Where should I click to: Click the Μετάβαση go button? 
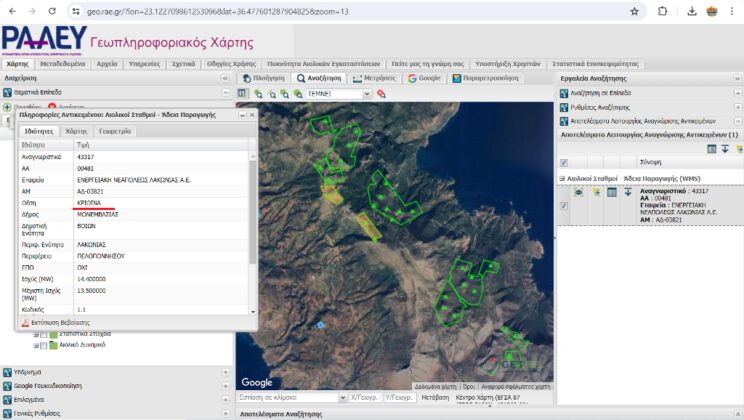[x=435, y=398]
